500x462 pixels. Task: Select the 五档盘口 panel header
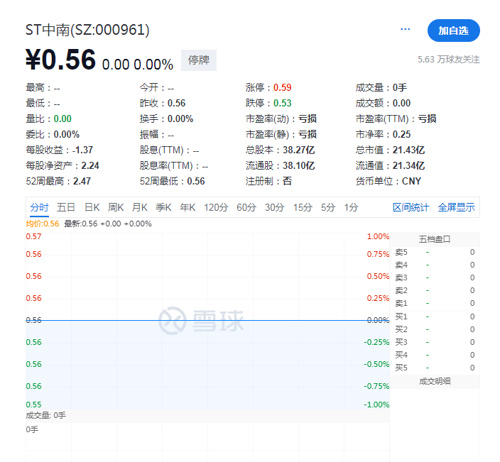click(x=435, y=239)
